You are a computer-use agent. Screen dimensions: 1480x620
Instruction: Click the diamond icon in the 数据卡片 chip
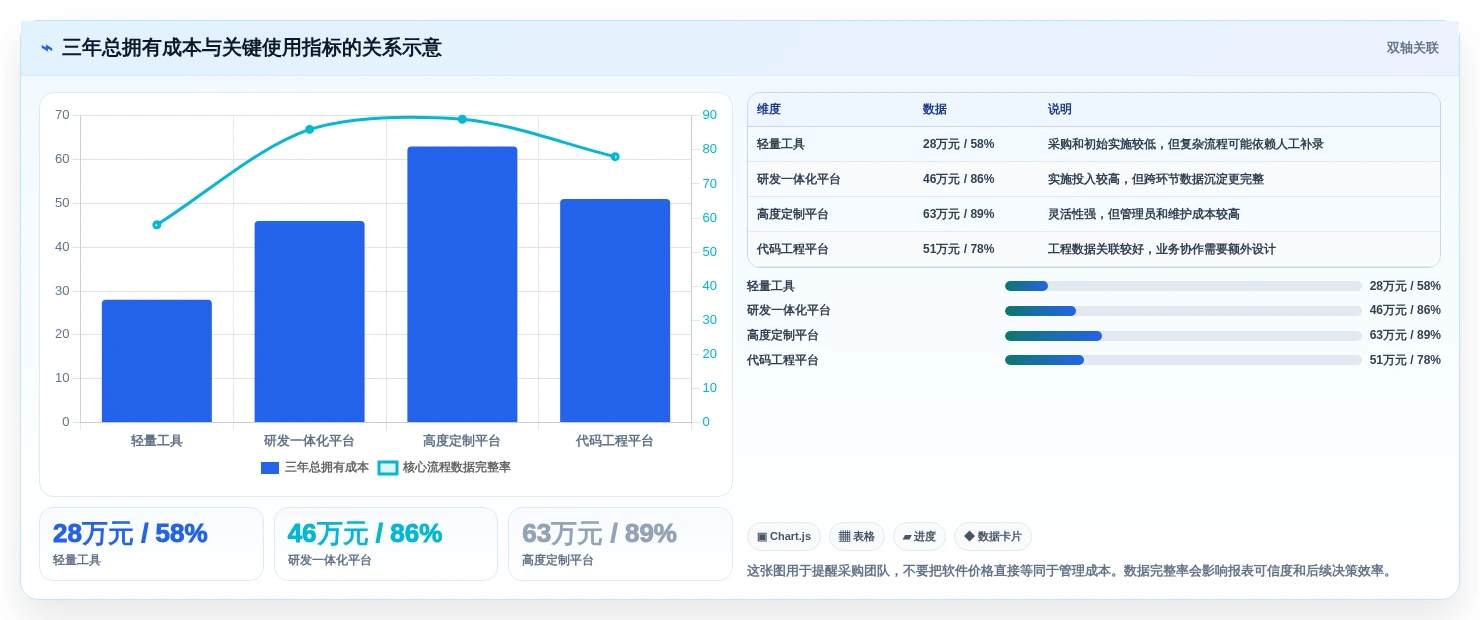point(969,537)
